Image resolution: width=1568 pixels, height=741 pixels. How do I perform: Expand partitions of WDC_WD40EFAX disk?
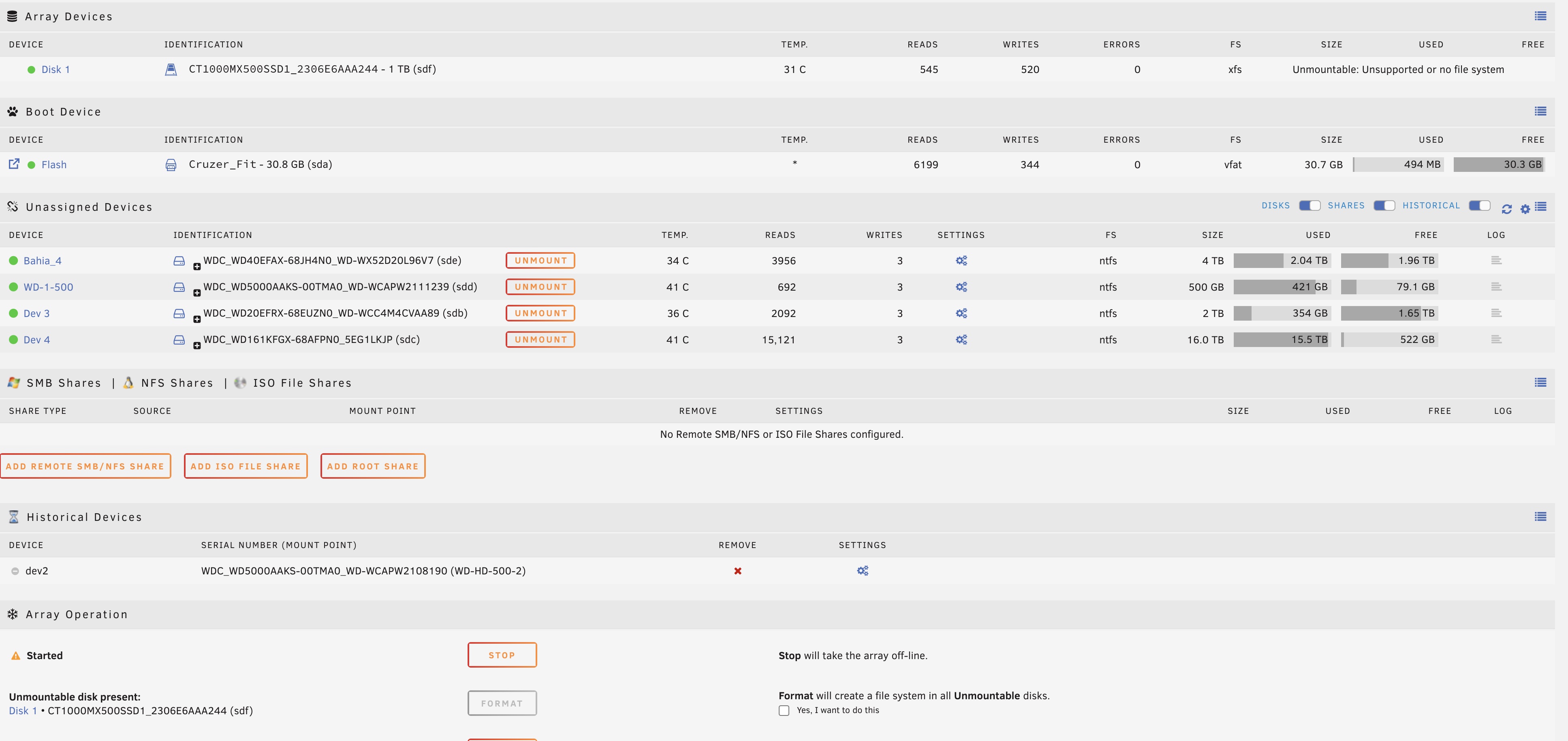pos(197,267)
